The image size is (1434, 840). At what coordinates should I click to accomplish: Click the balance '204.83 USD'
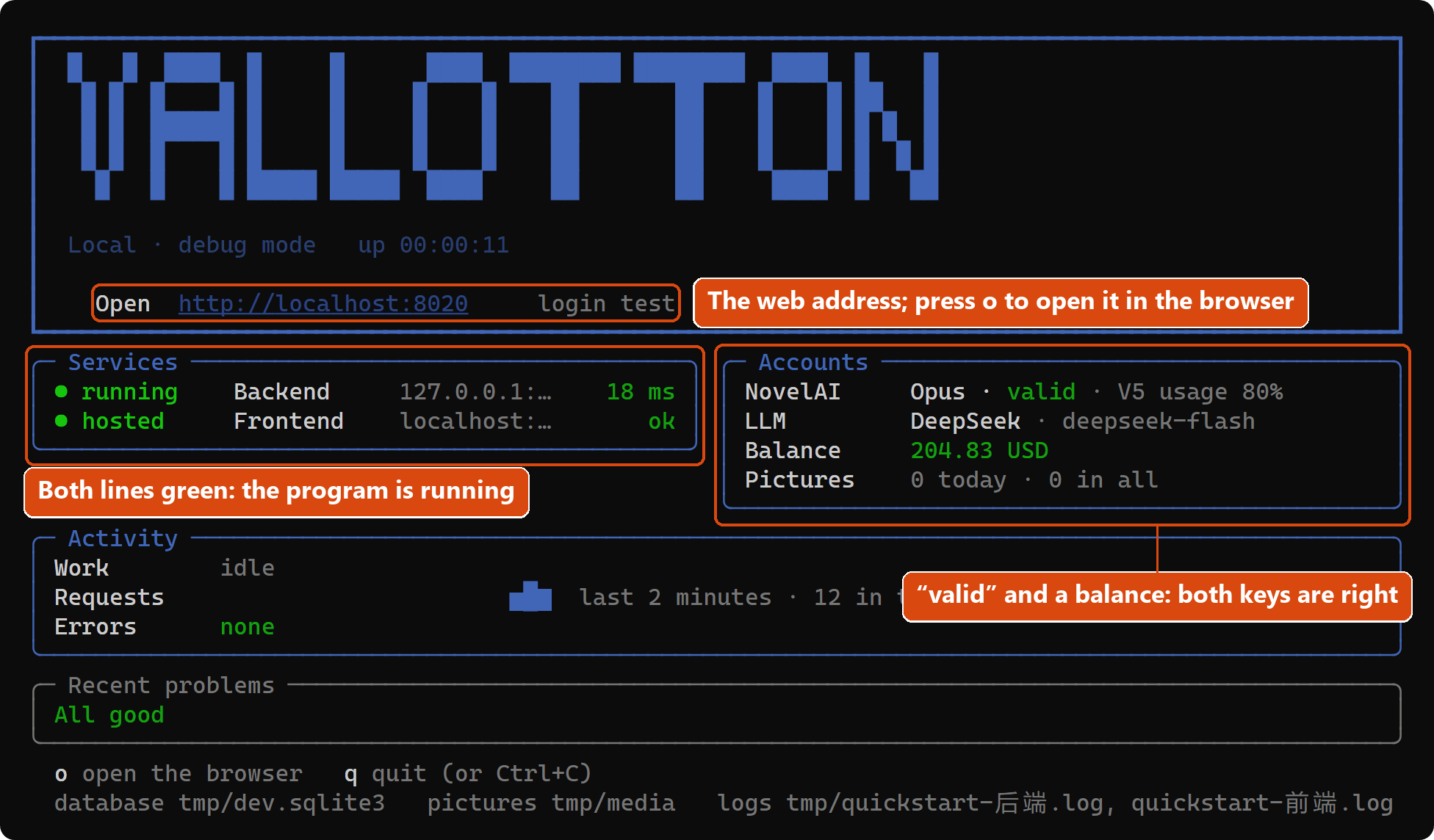pyautogui.click(x=979, y=451)
